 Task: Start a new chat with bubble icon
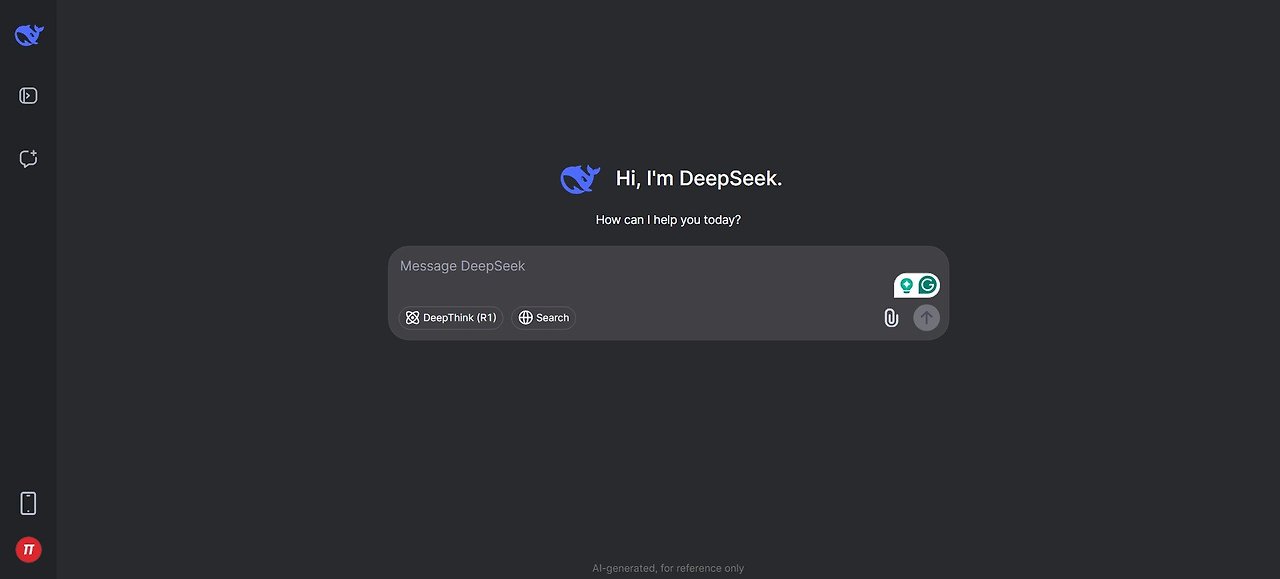click(x=28, y=158)
